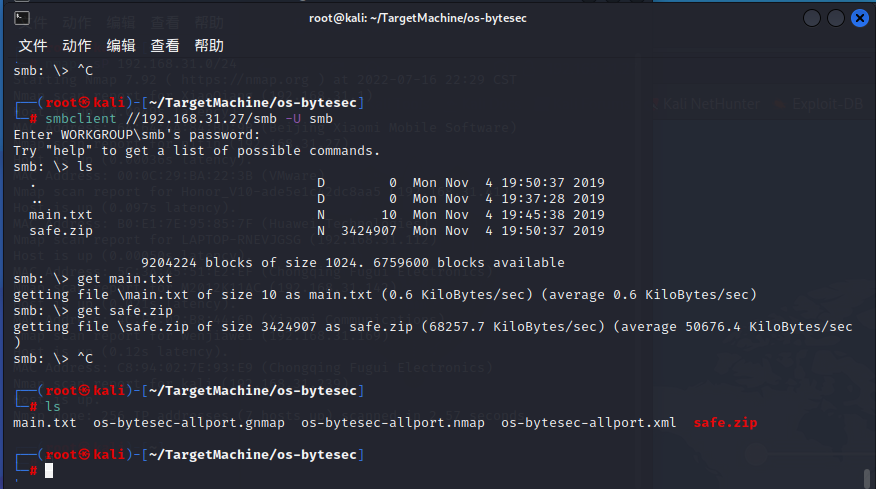Click os-bytesec-allport.gnmap file name
This screenshot has height=489, width=876.
click(x=189, y=422)
